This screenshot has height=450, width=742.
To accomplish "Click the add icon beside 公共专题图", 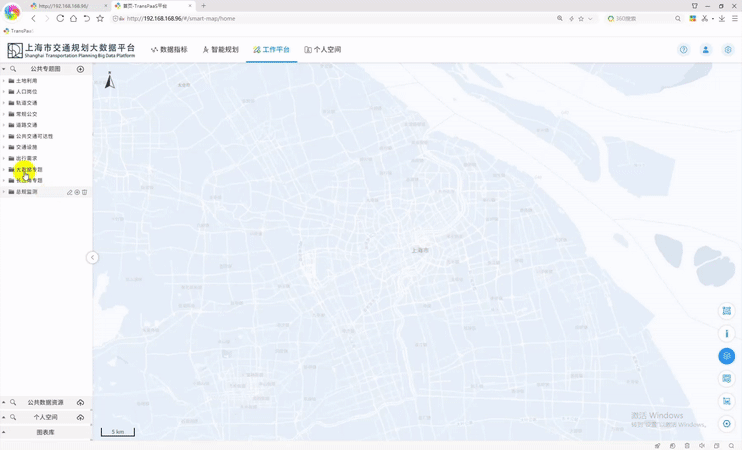I will pyautogui.click(x=81, y=69).
